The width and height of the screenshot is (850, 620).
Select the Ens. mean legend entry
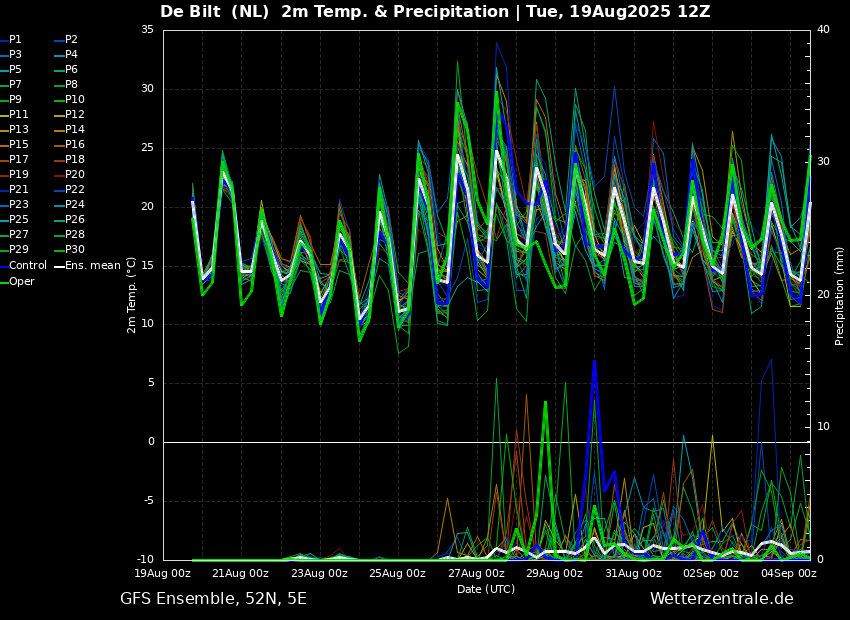[87, 266]
